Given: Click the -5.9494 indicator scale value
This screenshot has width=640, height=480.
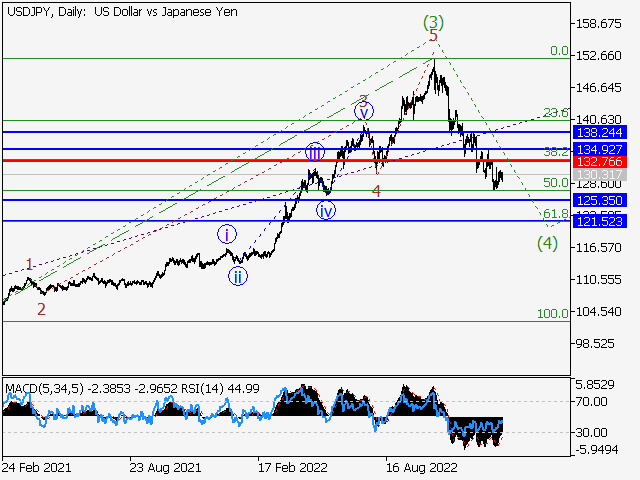Looking at the screenshot, I should pos(597,450).
